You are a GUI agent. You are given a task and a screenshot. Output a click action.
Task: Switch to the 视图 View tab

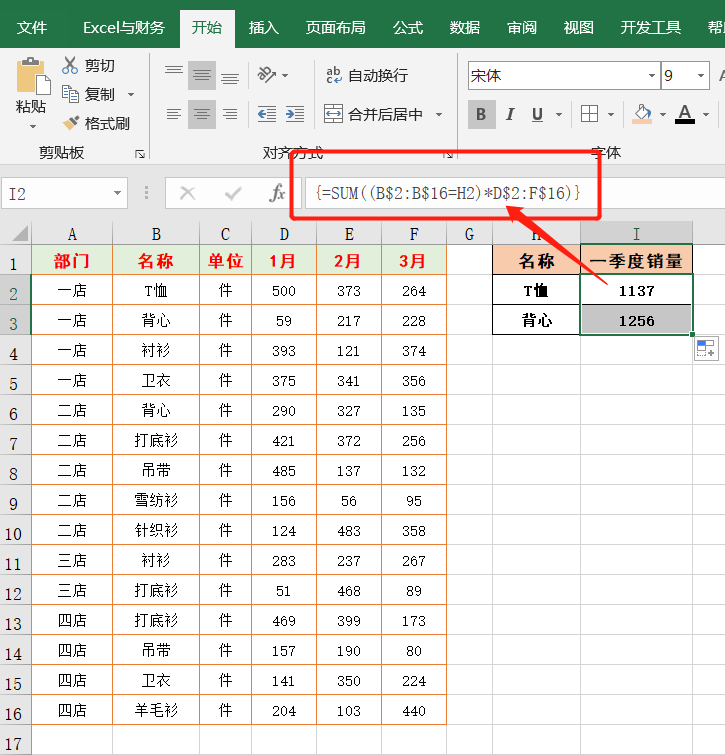click(579, 27)
